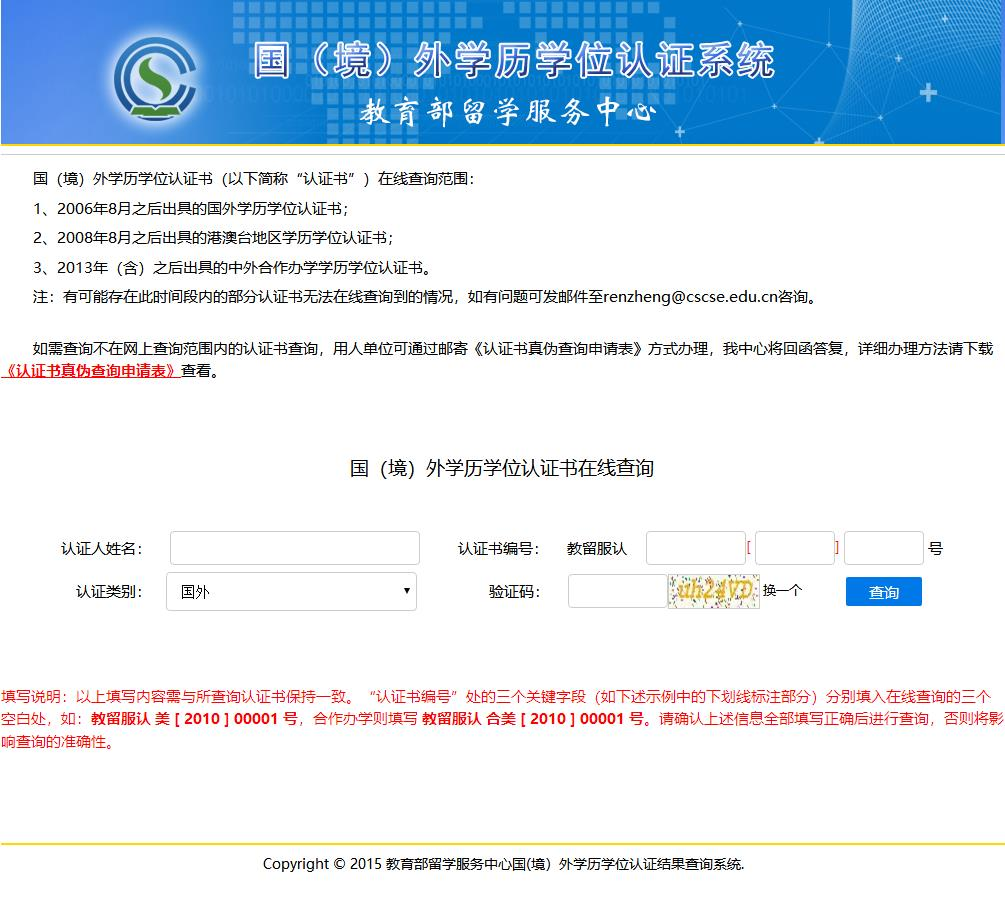This screenshot has height=902, width=1005.
Task: Click the captcha image to refresh it
Action: pyautogui.click(x=713, y=591)
